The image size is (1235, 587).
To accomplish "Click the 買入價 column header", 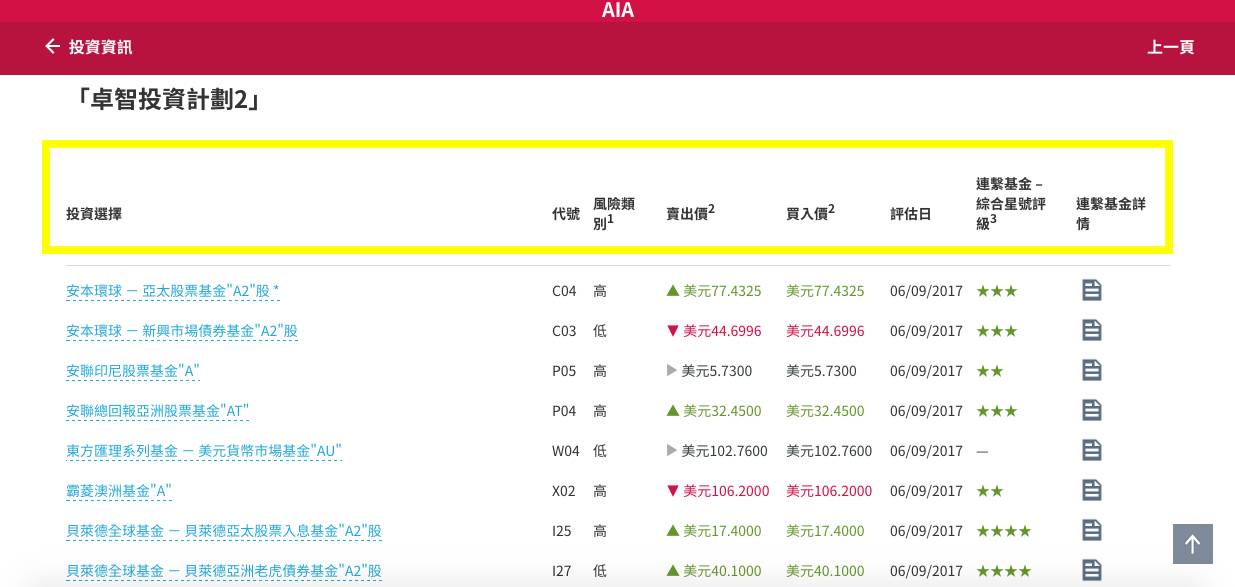I will (x=810, y=212).
